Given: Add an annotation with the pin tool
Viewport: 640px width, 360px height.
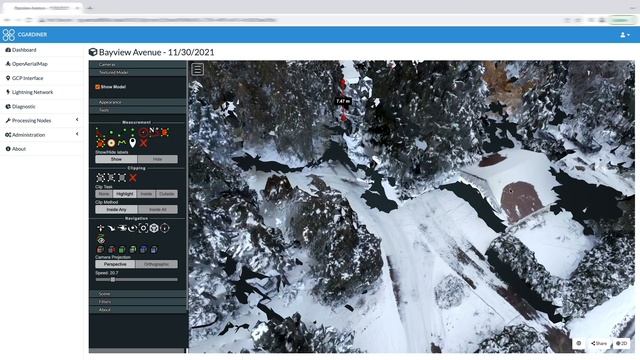Looking at the screenshot, I should pos(133,143).
